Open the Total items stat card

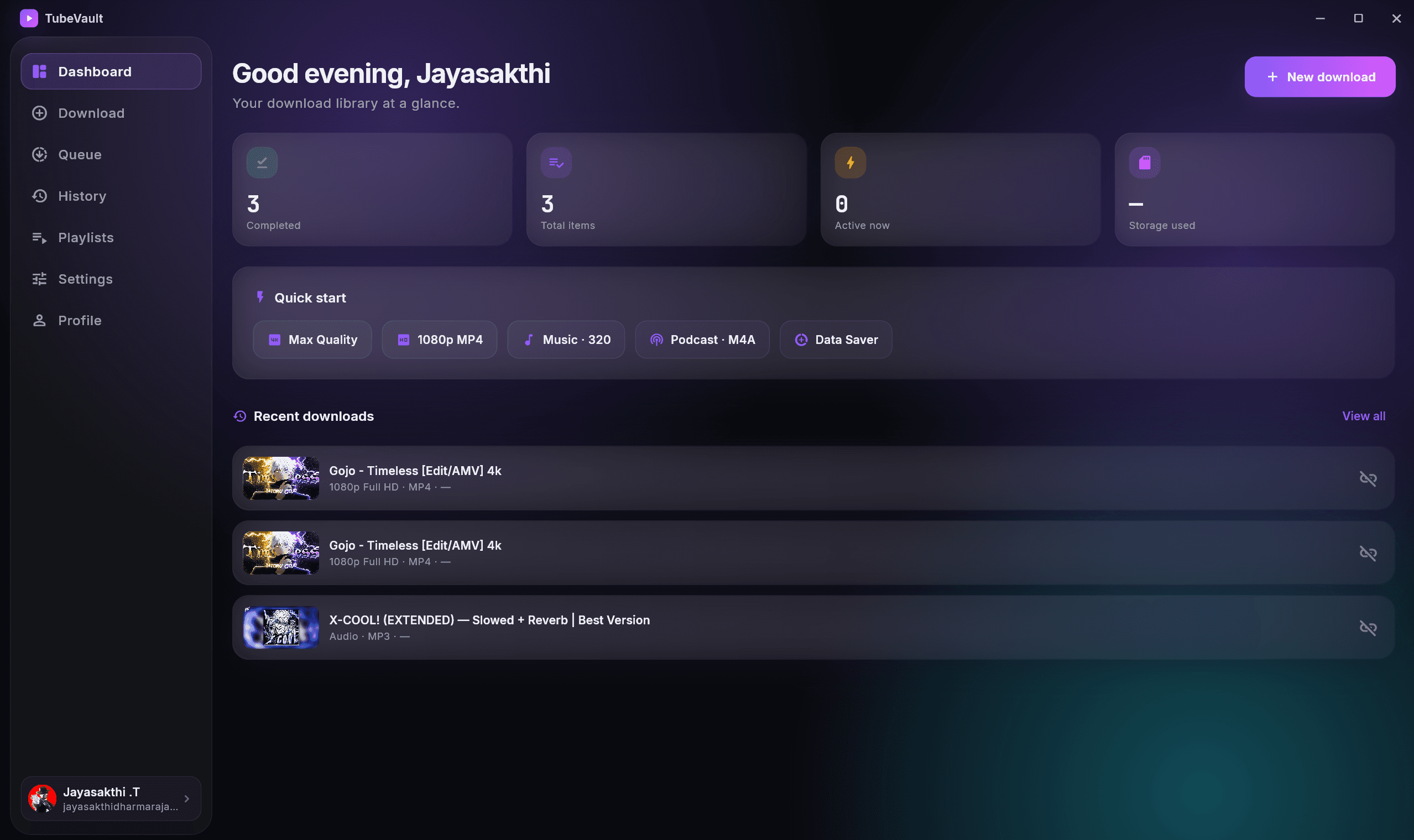click(666, 189)
